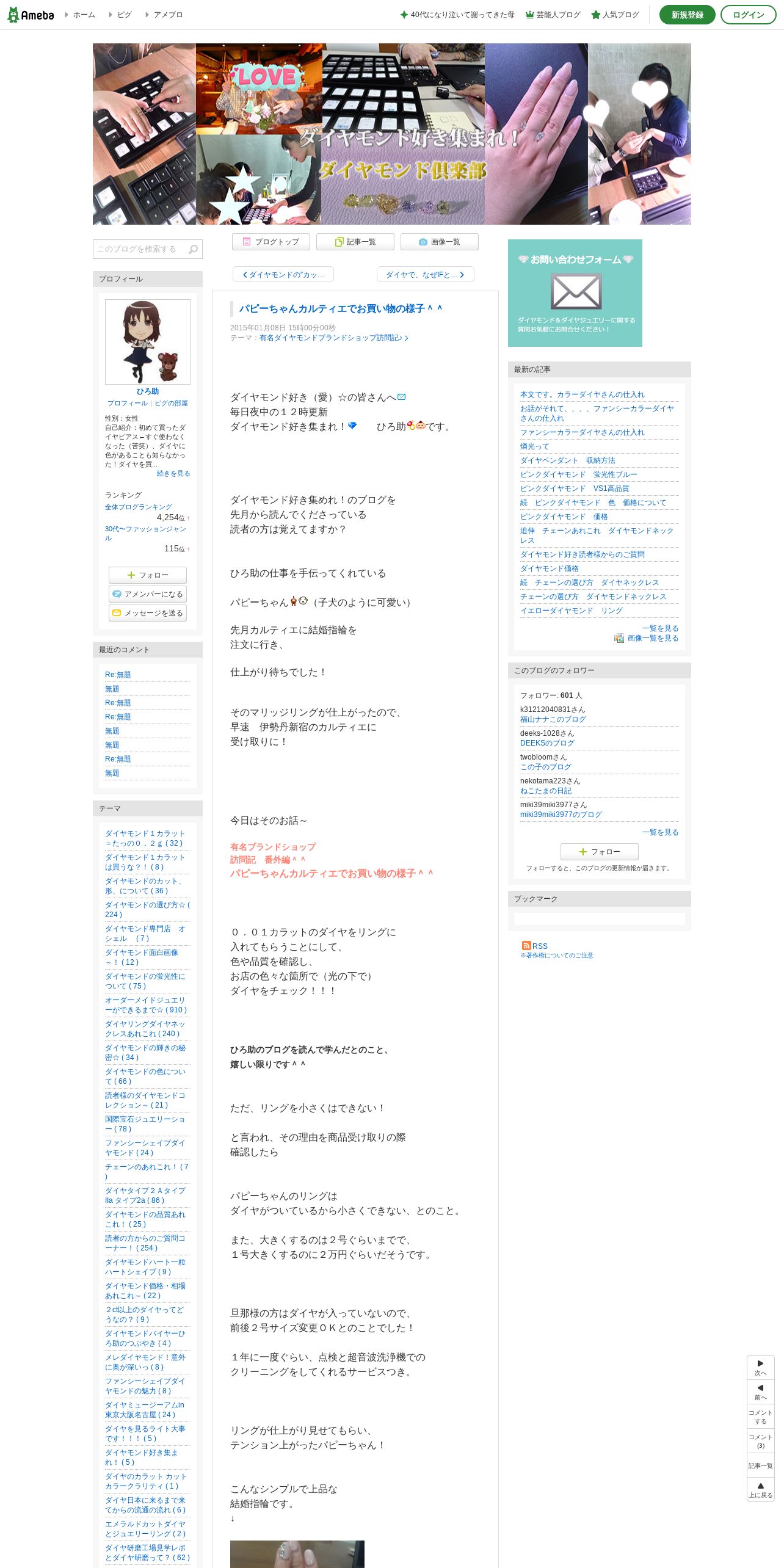Click the ring photo thumbnail at article bottom
The height and width of the screenshot is (1568, 784).
pos(297,1554)
